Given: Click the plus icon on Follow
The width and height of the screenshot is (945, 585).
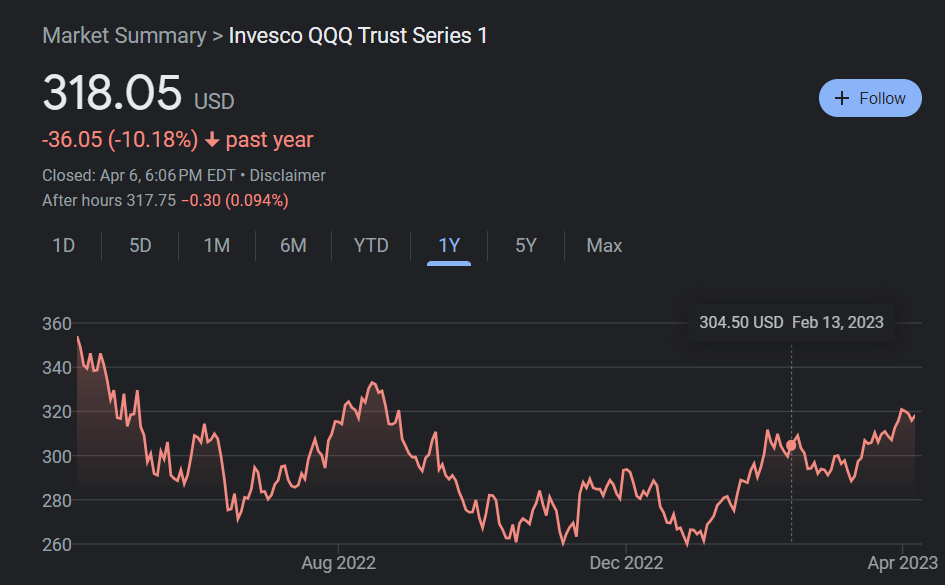Looking at the screenshot, I should click(x=842, y=98).
